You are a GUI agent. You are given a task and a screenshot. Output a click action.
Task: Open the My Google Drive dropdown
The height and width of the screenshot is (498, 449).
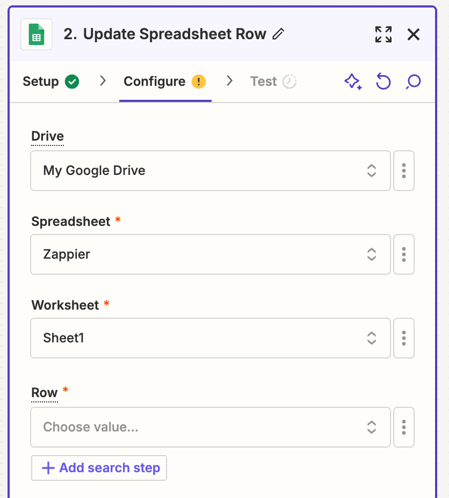pyautogui.click(x=210, y=171)
